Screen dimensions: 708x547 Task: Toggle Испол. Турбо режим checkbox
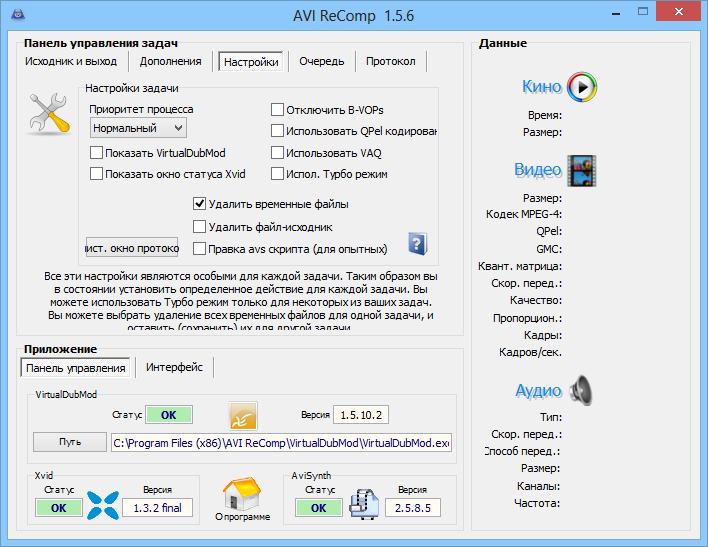277,174
